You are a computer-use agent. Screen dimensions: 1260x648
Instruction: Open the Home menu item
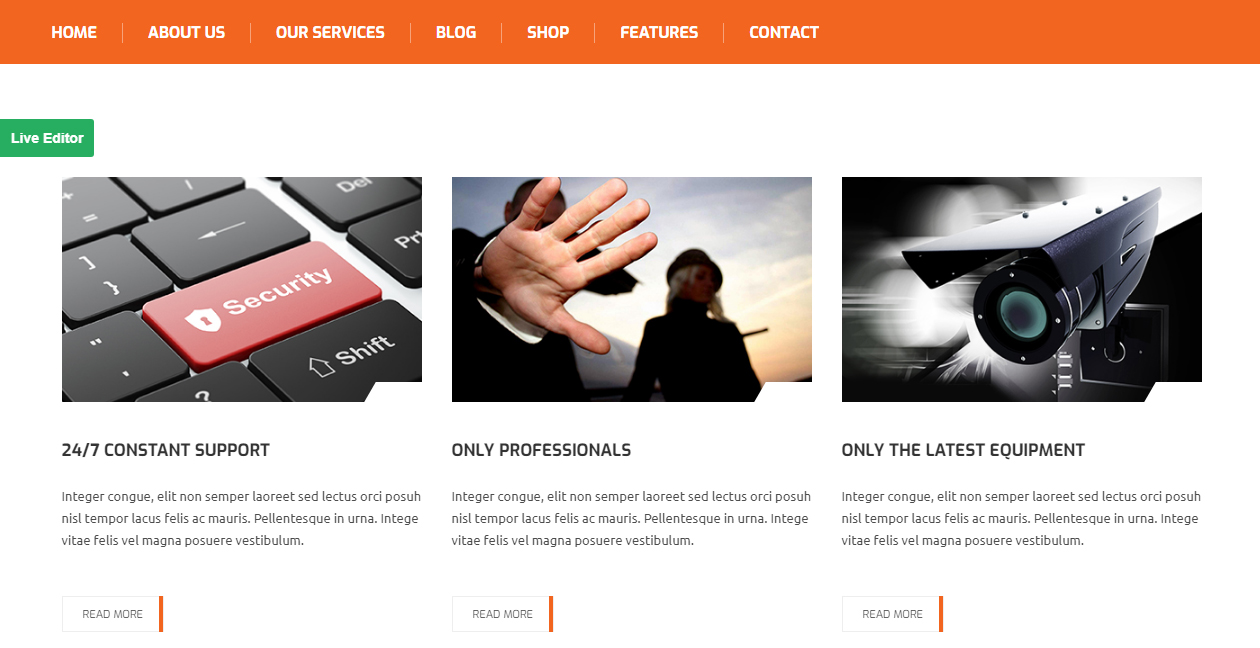tap(74, 32)
